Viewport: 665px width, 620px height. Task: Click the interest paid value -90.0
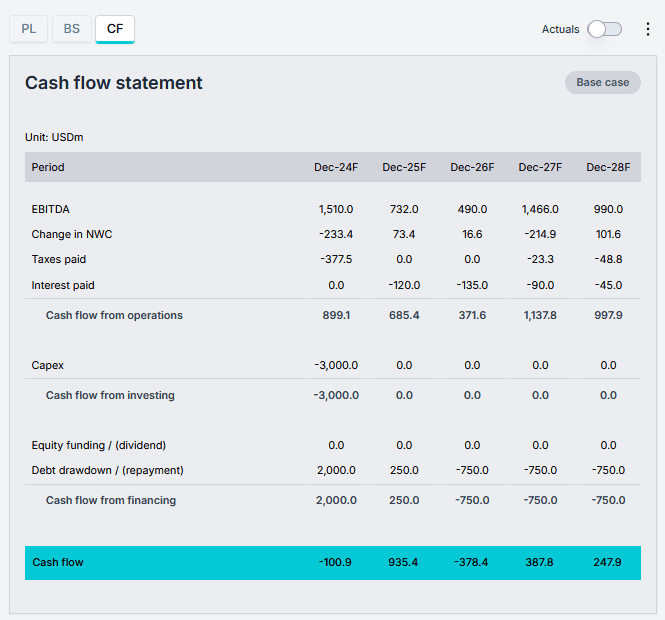pyautogui.click(x=540, y=285)
